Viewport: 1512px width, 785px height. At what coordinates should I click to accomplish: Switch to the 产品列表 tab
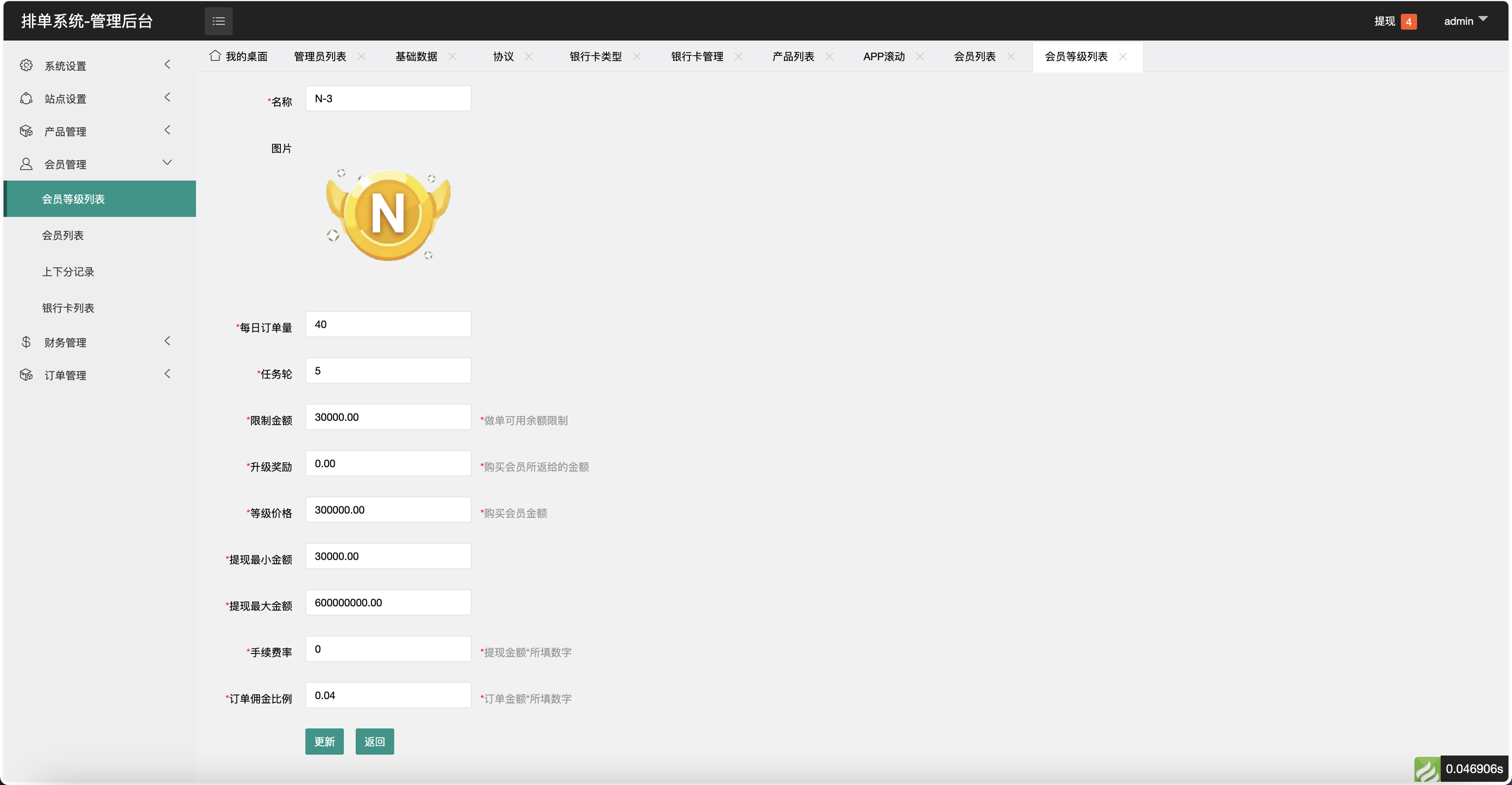point(793,56)
